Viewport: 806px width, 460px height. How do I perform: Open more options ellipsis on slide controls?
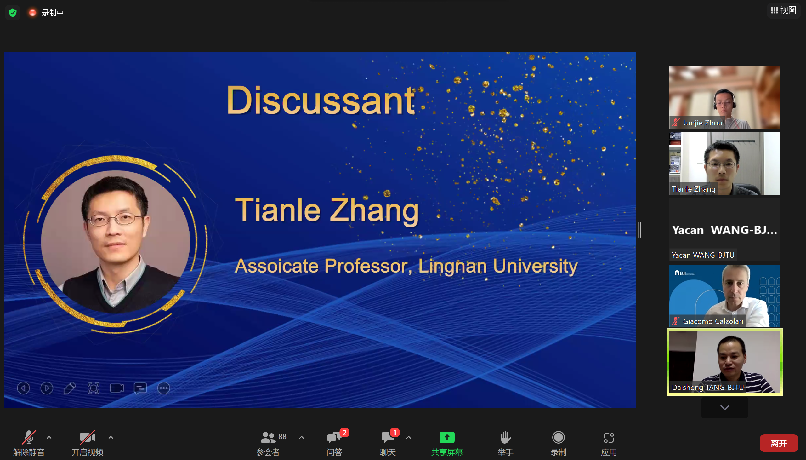(x=163, y=388)
